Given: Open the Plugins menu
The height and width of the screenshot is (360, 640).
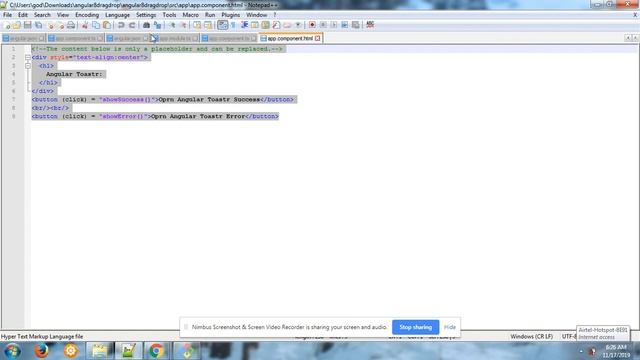Looking at the screenshot, I should point(231,15).
